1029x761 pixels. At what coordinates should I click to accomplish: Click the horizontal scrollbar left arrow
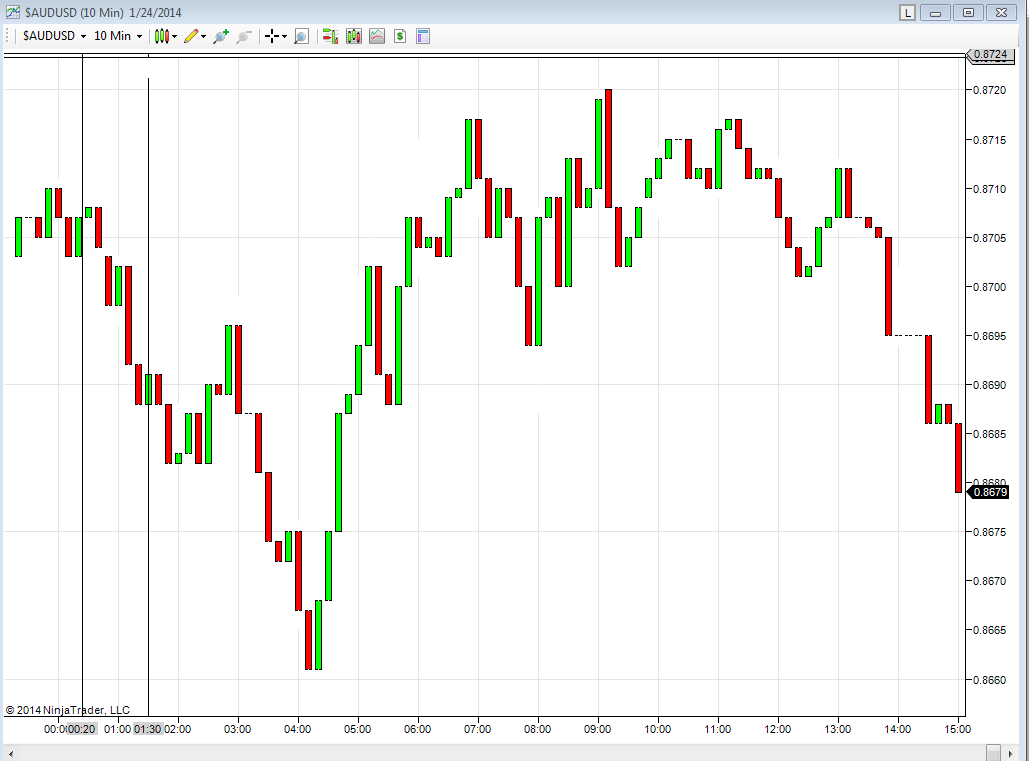(10, 753)
